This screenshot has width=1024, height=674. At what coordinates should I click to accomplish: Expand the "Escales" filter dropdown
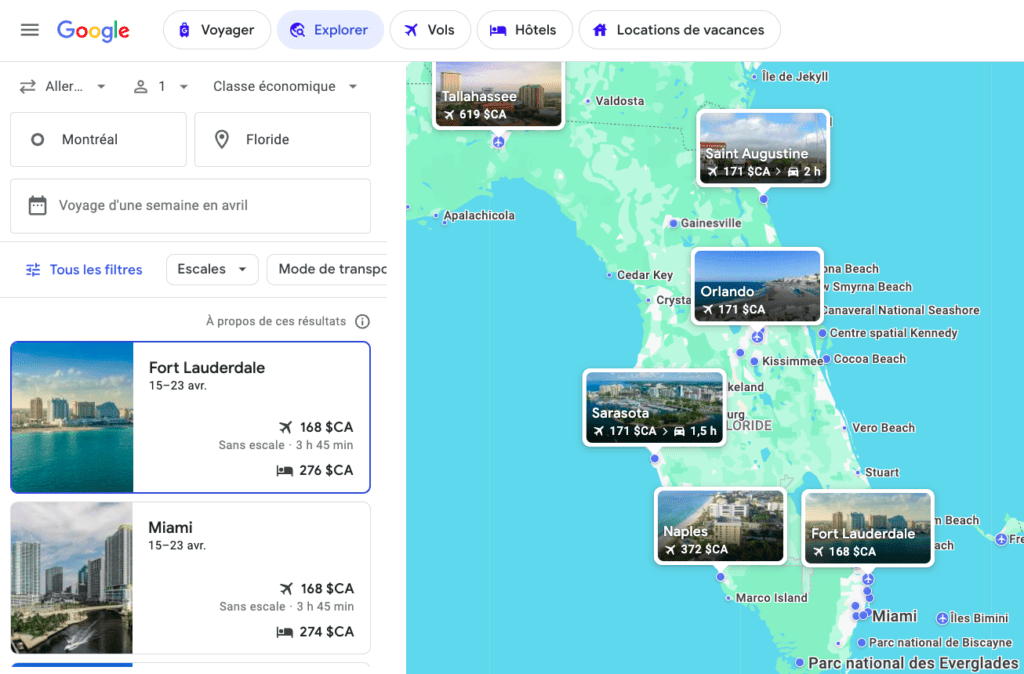[x=212, y=269]
